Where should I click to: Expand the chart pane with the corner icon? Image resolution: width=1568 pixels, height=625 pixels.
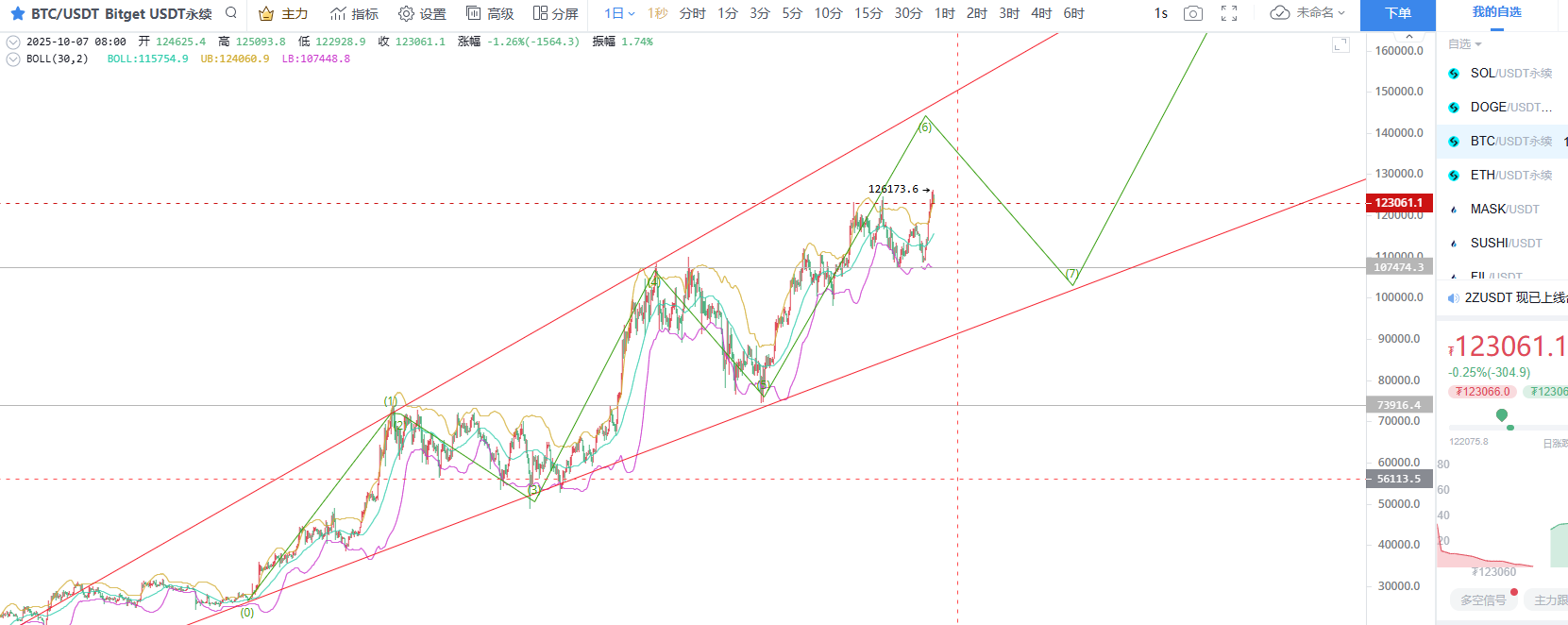pyautogui.click(x=1340, y=44)
